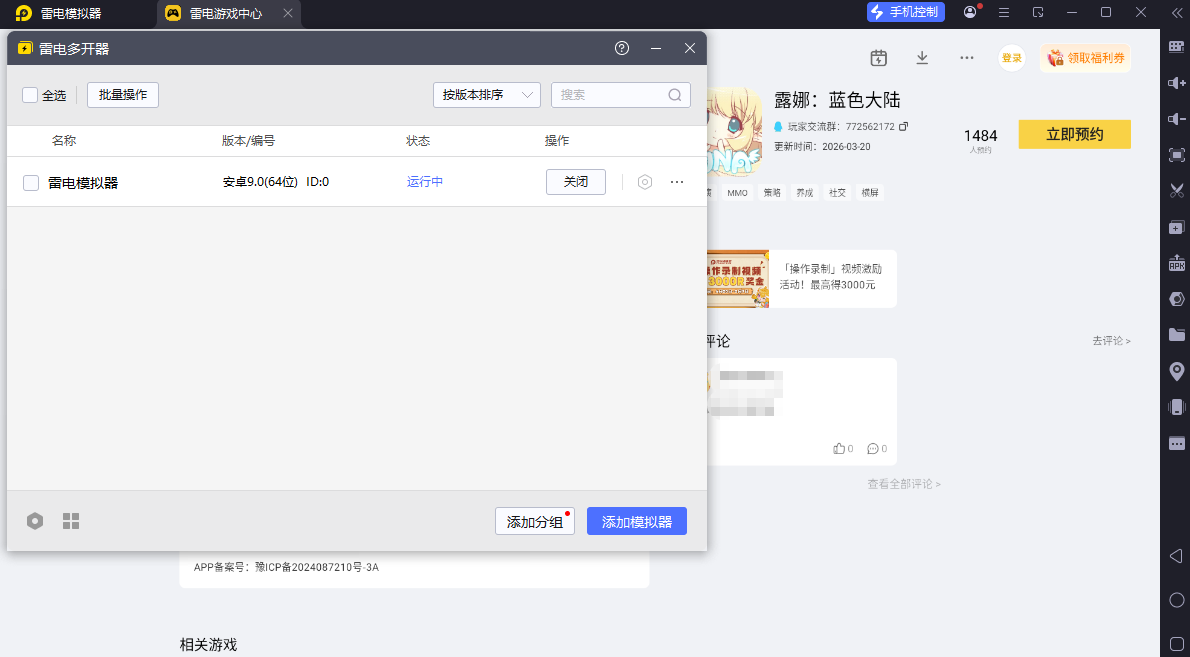Click the 运行中 status text
This screenshot has height=657, width=1190.
(x=425, y=182)
